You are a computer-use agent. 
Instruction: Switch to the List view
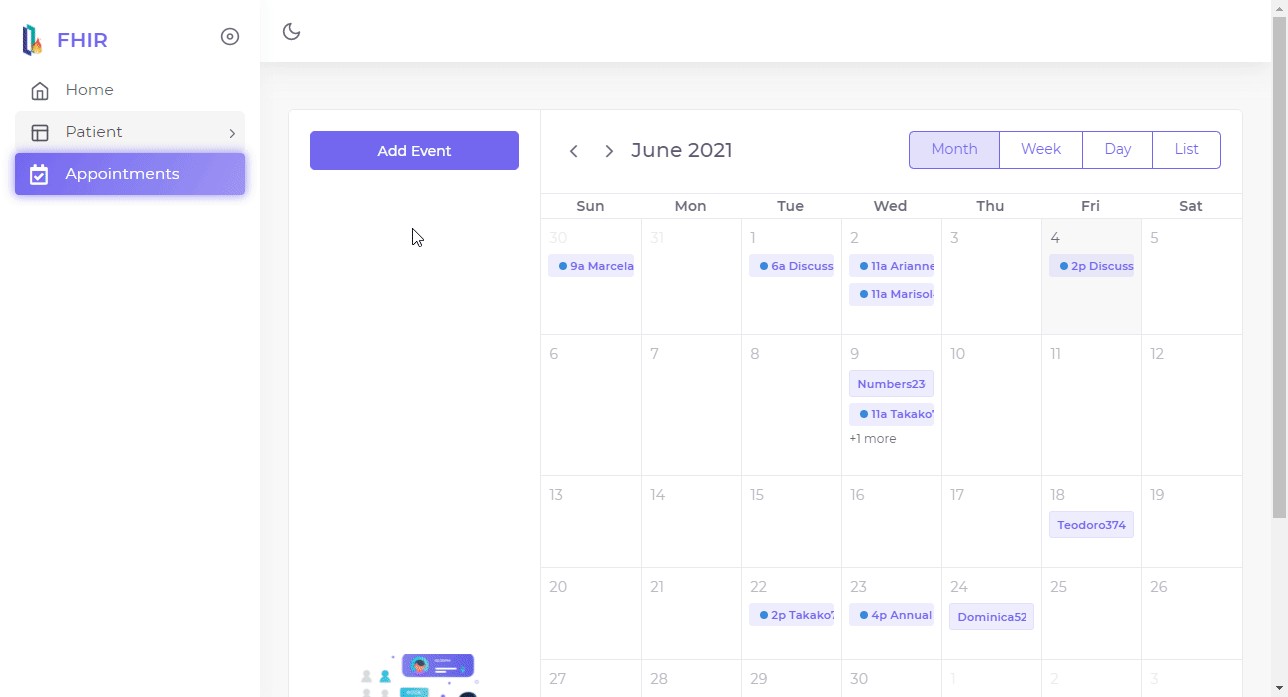coord(1186,150)
